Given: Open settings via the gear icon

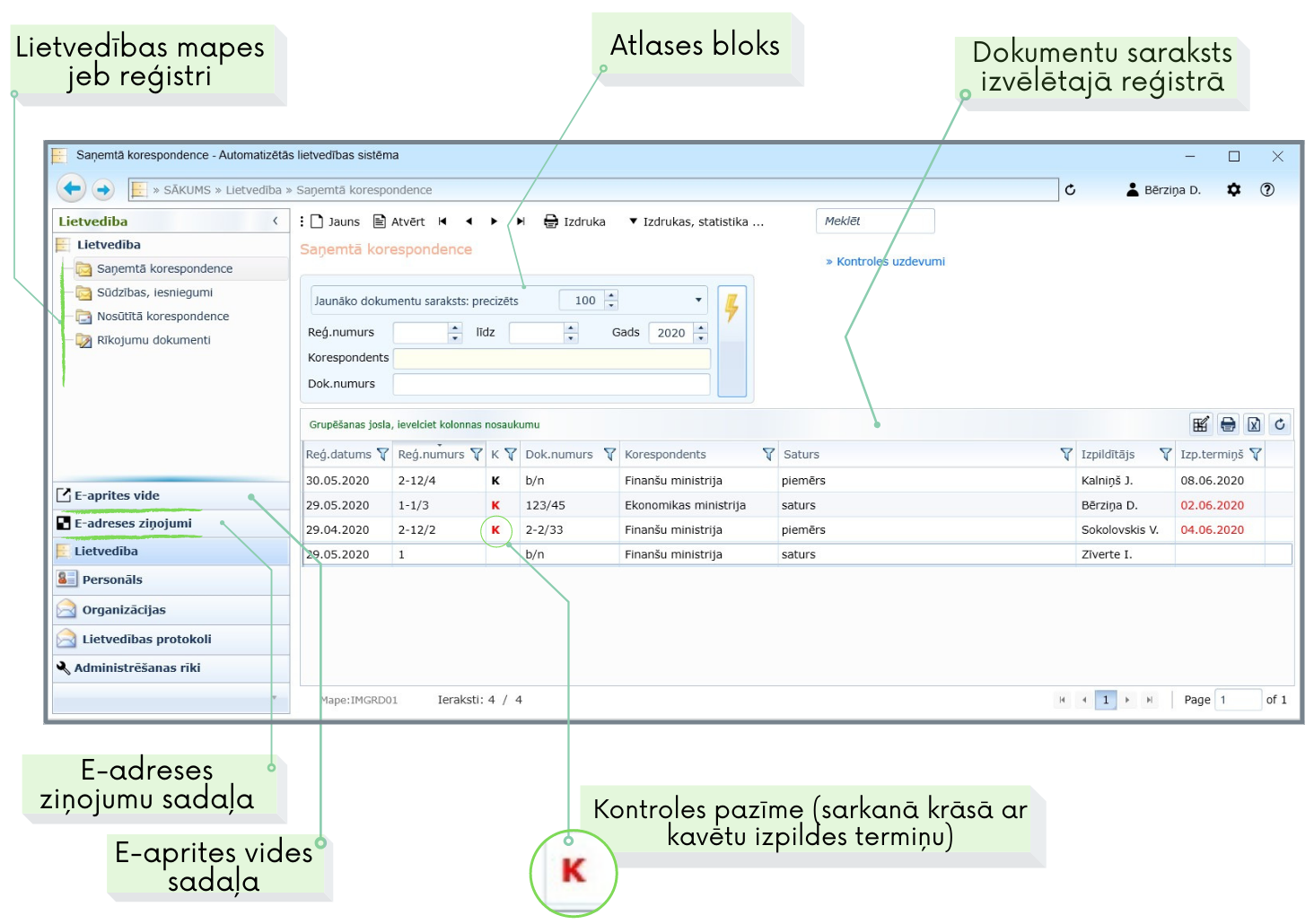Looking at the screenshot, I should [1234, 190].
